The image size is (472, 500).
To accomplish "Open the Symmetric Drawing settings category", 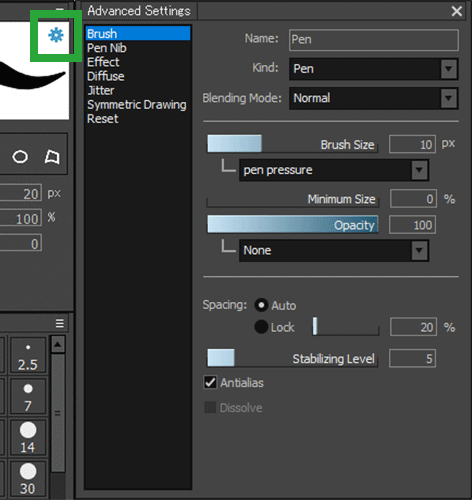I will pyautogui.click(x=138, y=105).
